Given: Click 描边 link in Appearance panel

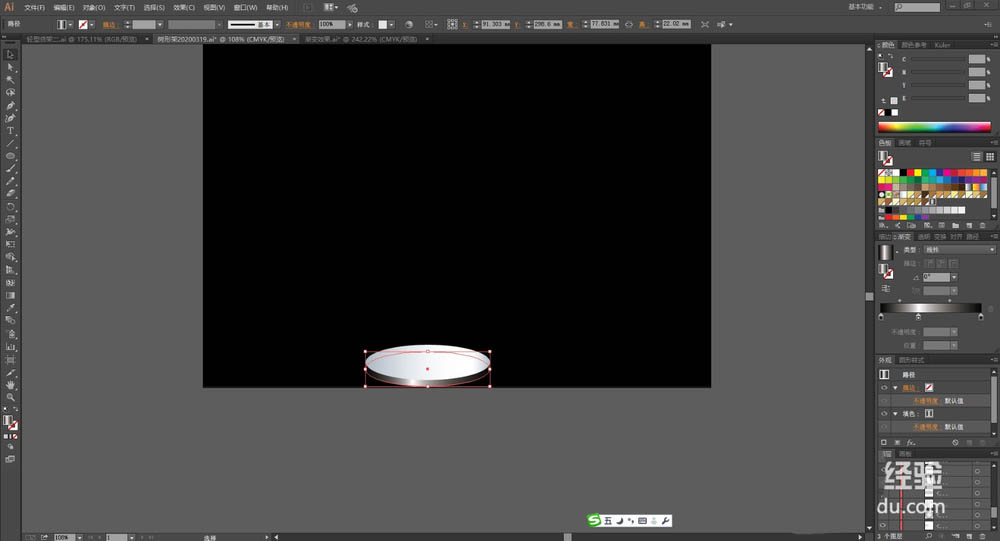Looking at the screenshot, I should point(909,388).
